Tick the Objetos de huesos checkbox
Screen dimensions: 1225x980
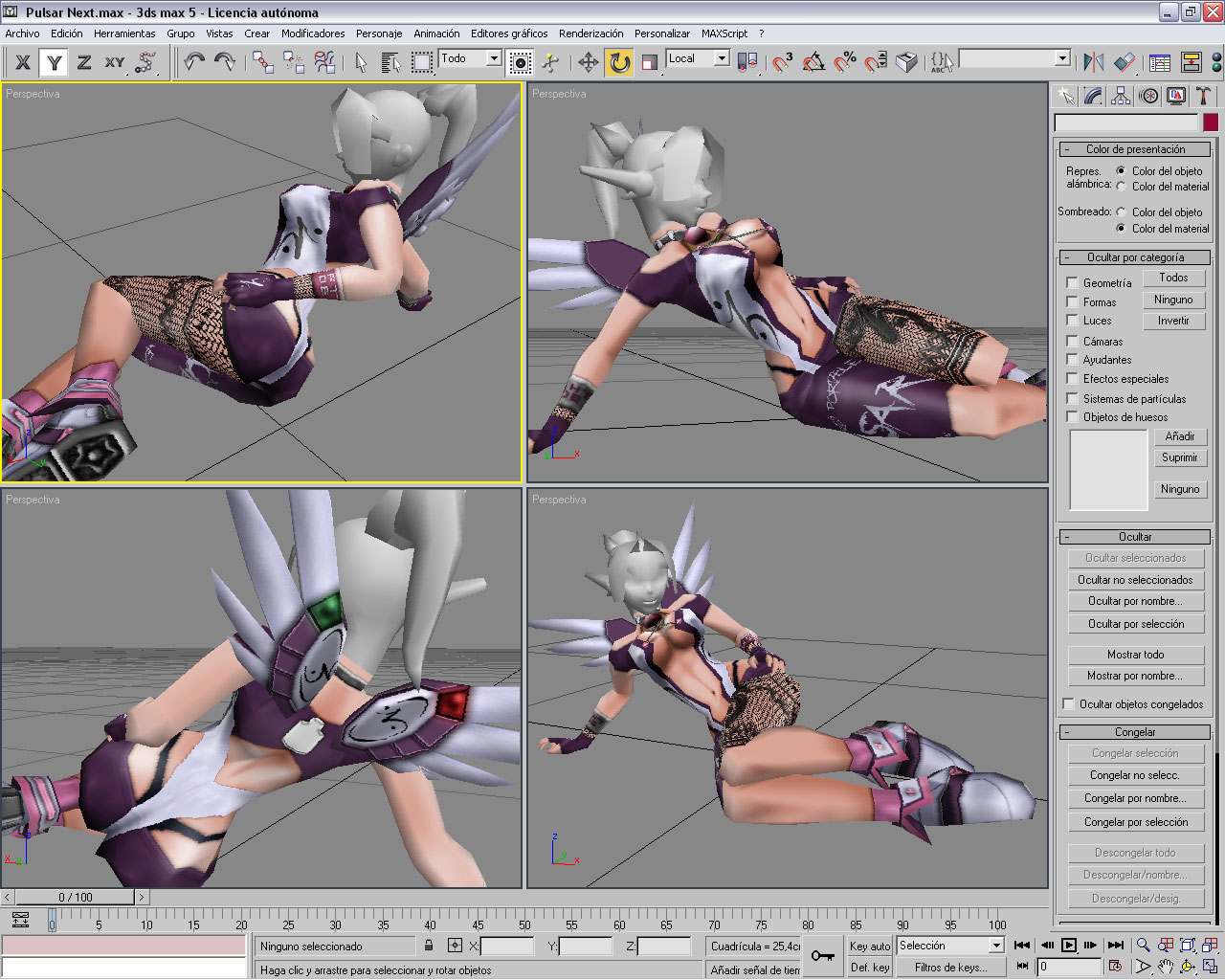pyautogui.click(x=1072, y=417)
